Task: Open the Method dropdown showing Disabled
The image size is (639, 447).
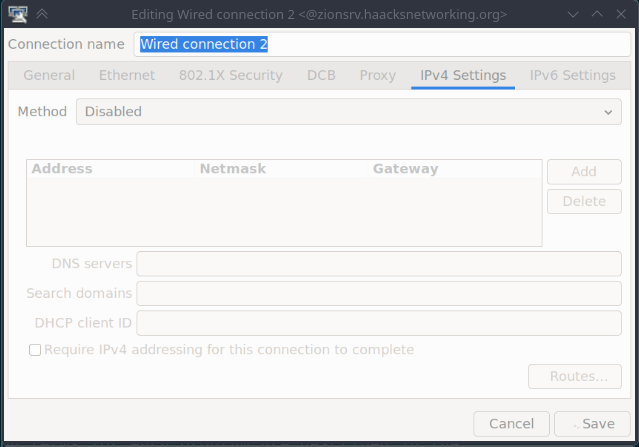Action: pos(349,112)
